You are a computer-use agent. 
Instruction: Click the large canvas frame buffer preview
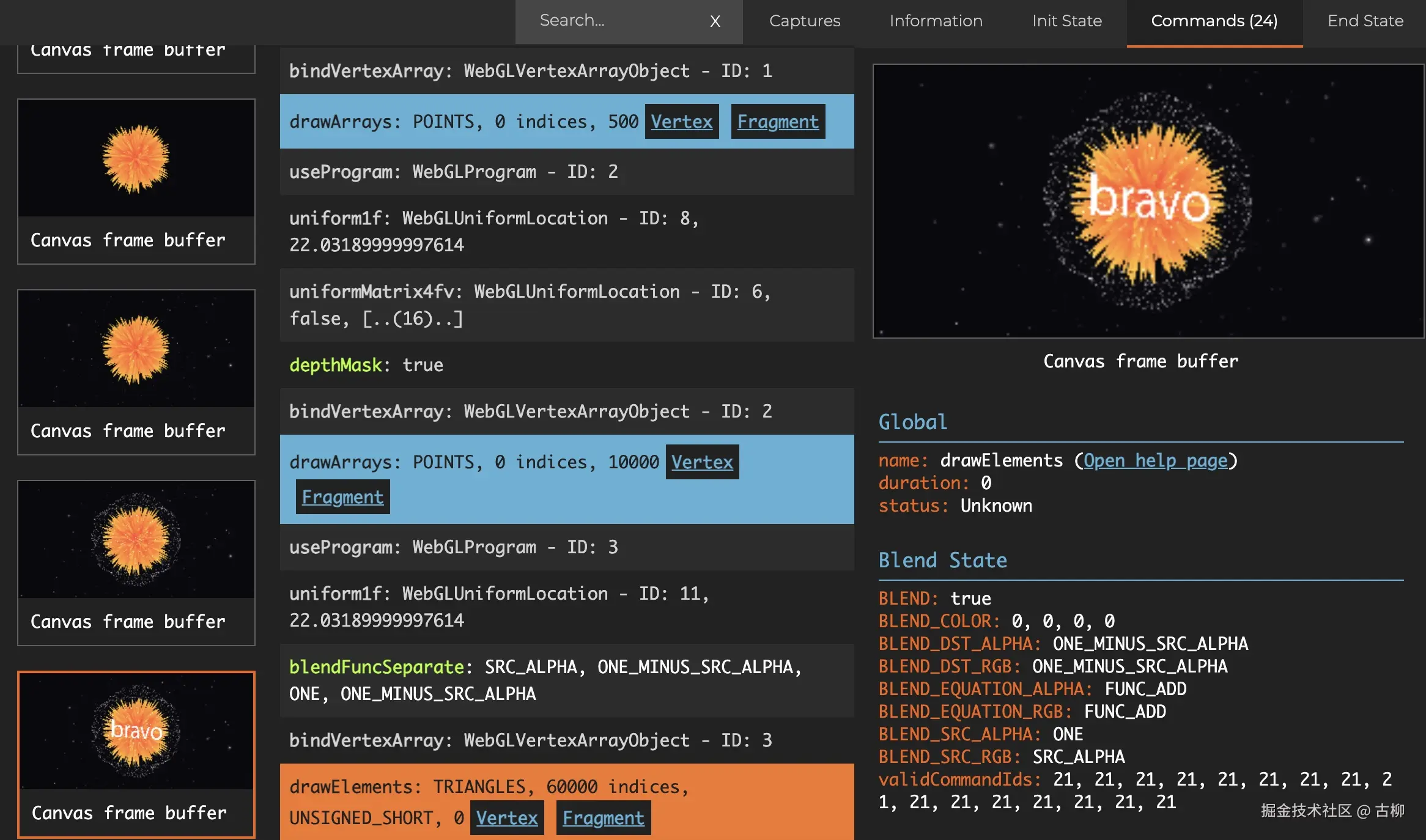pyautogui.click(x=1148, y=201)
